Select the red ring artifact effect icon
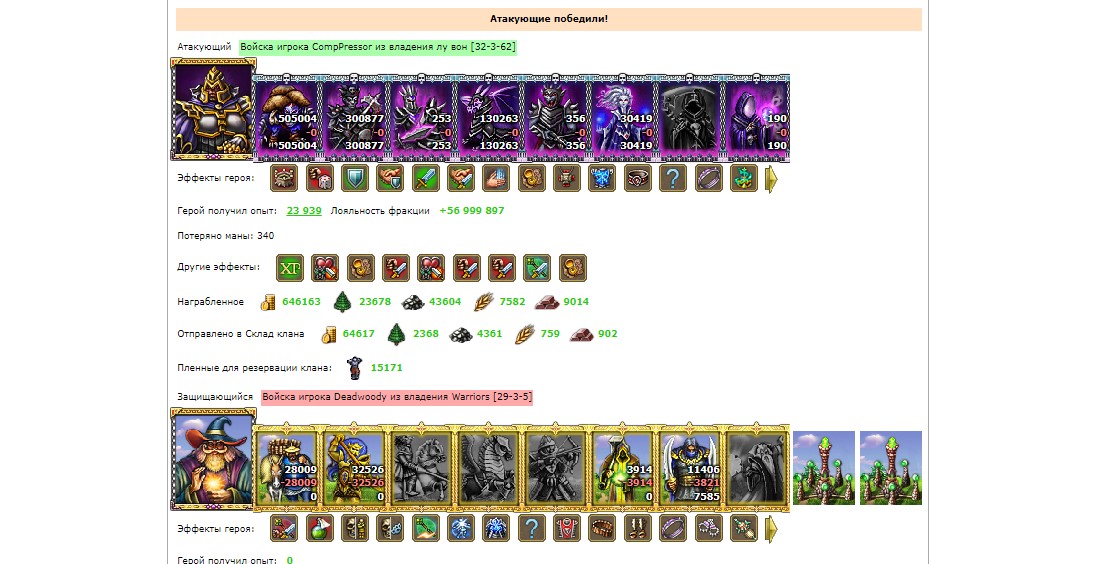Viewport: 1096px width, 564px height. [x=637, y=178]
